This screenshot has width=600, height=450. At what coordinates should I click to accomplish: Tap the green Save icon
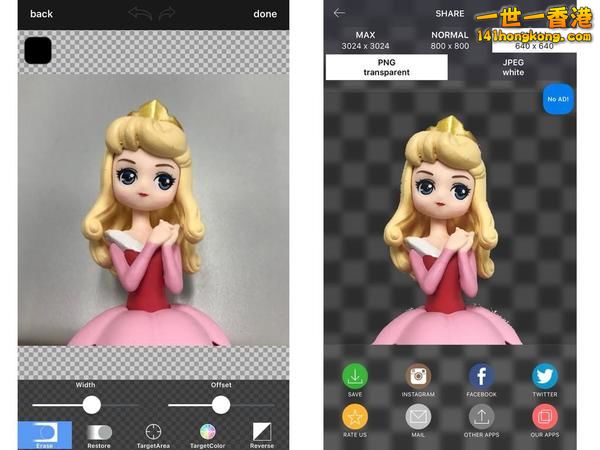tap(355, 376)
